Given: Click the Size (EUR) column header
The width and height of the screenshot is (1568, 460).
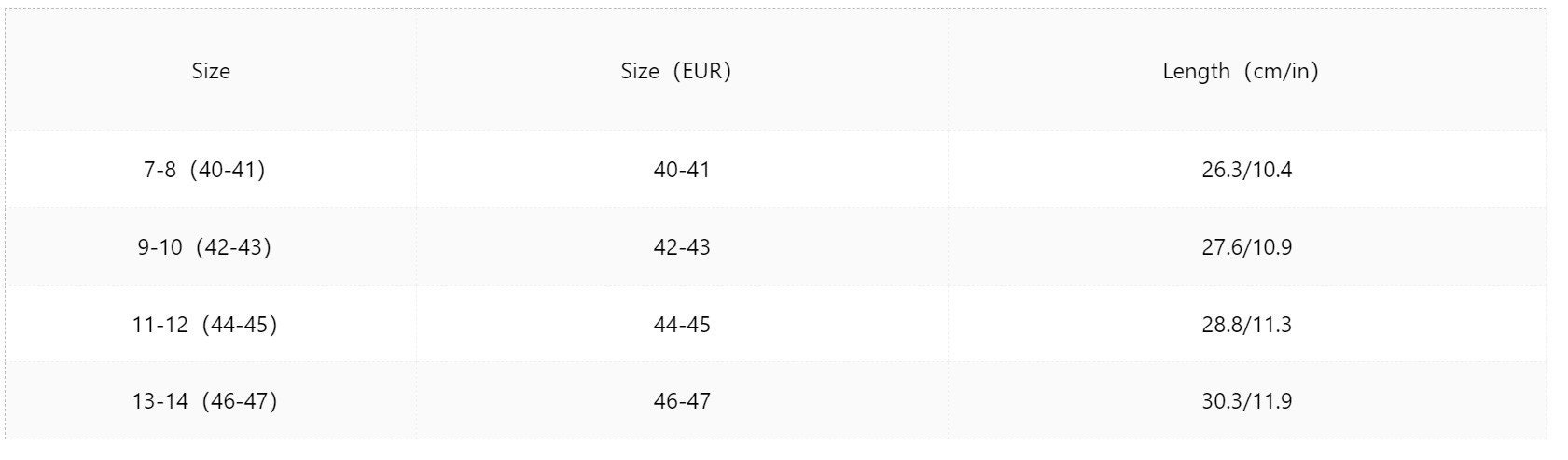Looking at the screenshot, I should coord(676,71).
